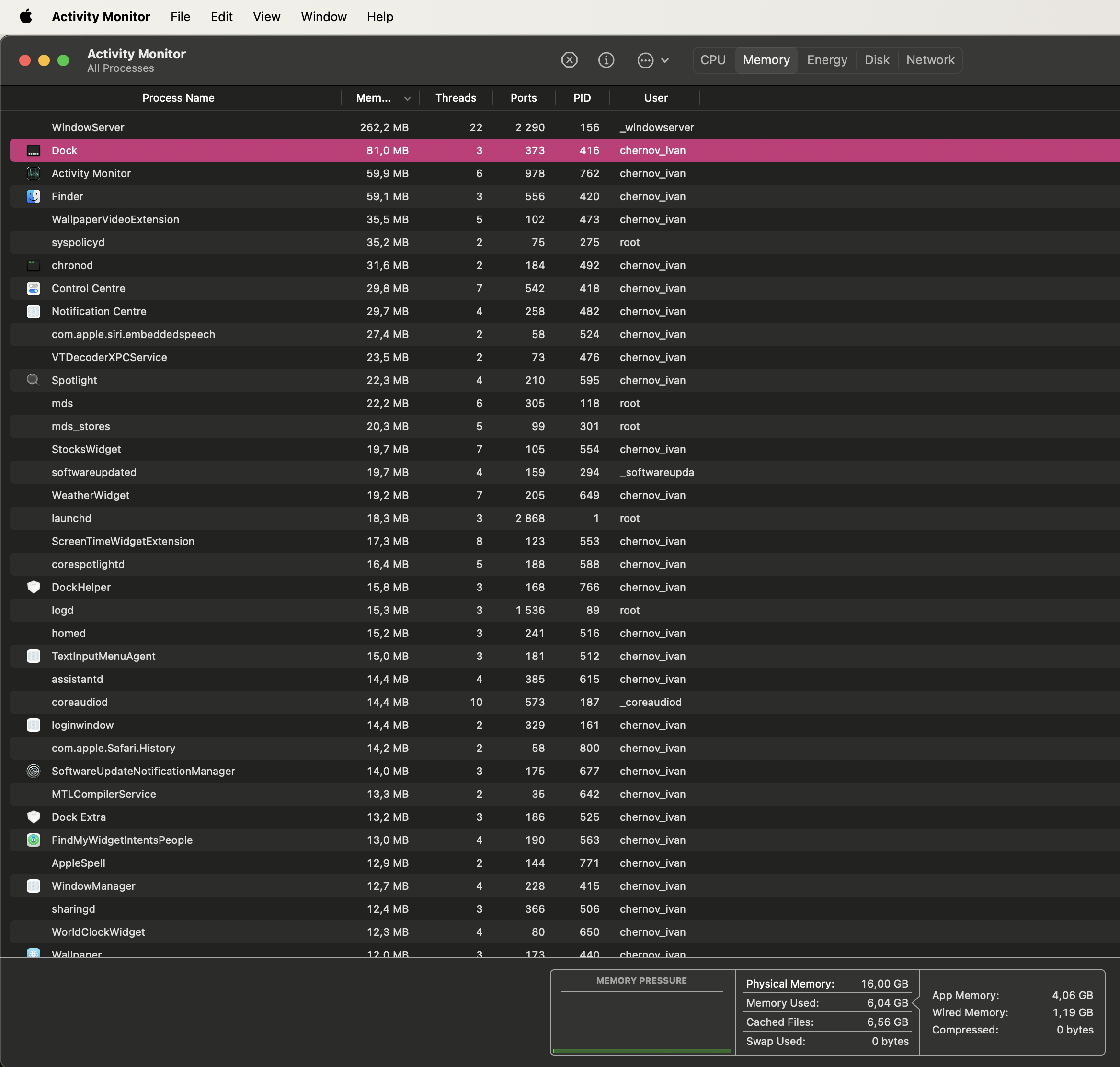The image size is (1120, 1067).
Task: Click the stop process (X) toolbar icon
Action: coord(569,60)
